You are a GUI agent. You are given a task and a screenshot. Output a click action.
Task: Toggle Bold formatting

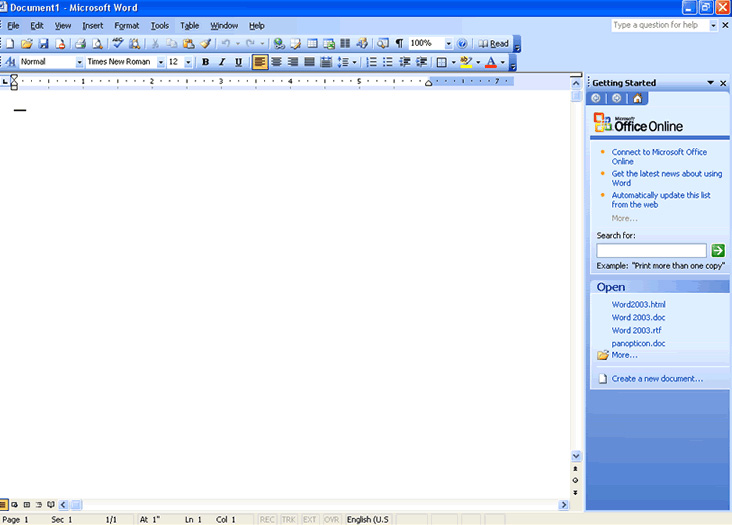click(205, 62)
